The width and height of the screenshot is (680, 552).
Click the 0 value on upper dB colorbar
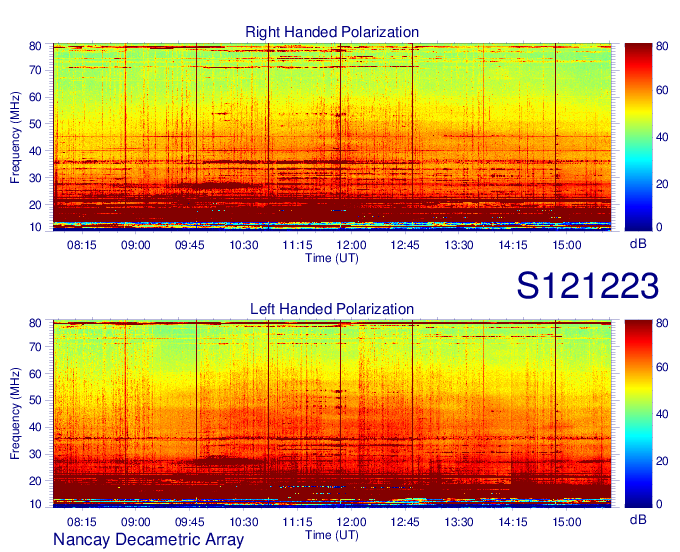tap(659, 227)
